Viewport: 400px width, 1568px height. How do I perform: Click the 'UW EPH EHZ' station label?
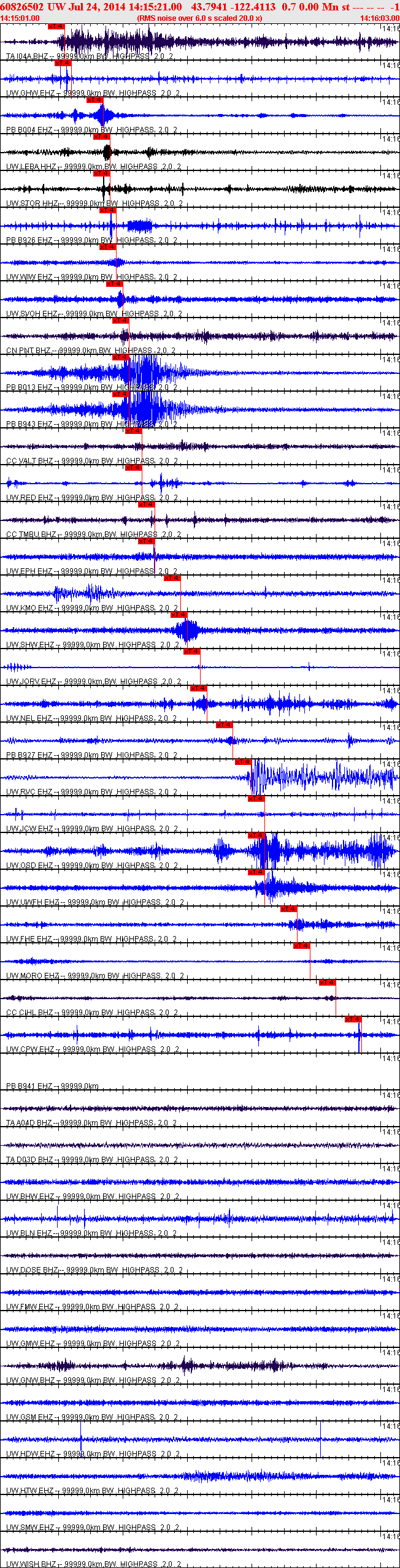pyautogui.click(x=29, y=571)
